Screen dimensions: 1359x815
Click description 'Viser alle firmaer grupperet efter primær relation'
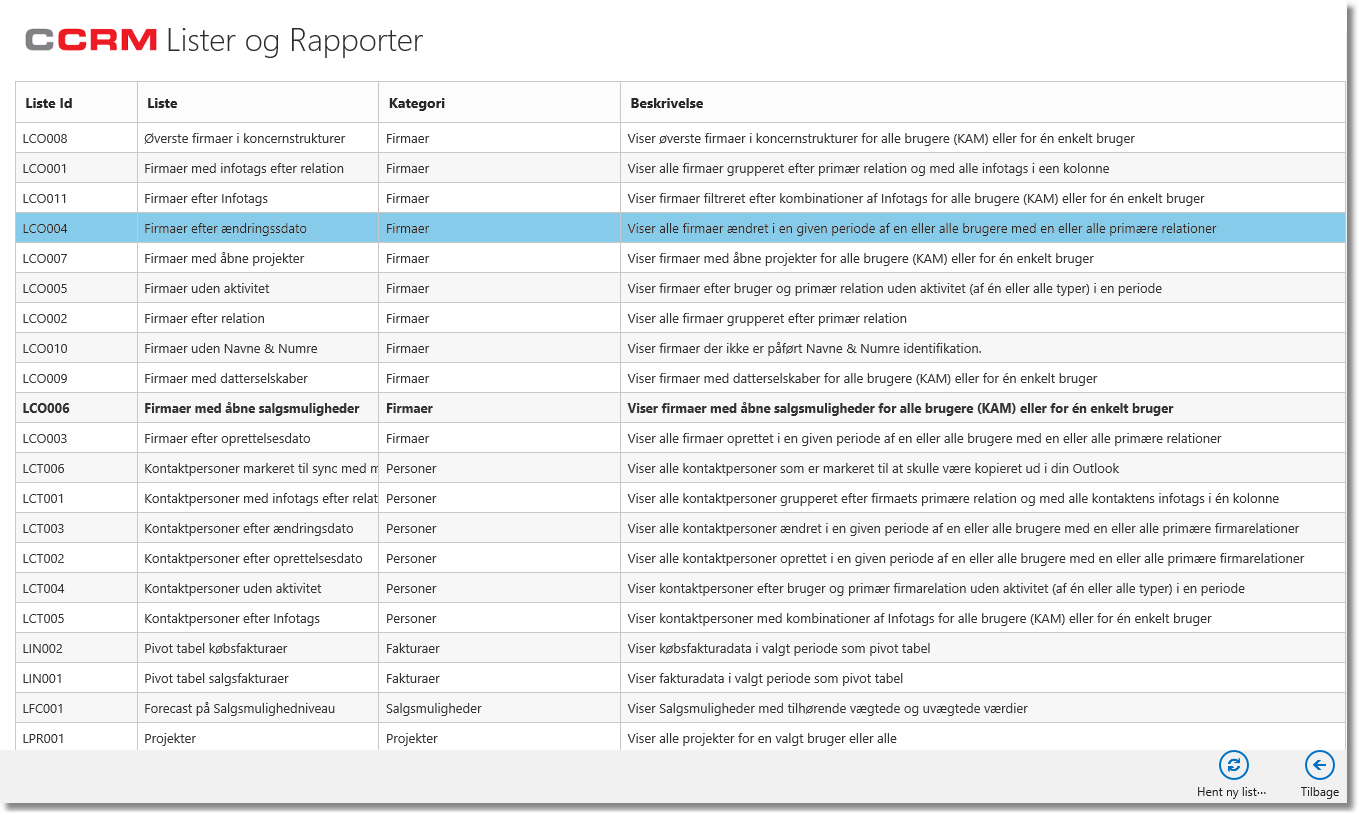pos(767,318)
